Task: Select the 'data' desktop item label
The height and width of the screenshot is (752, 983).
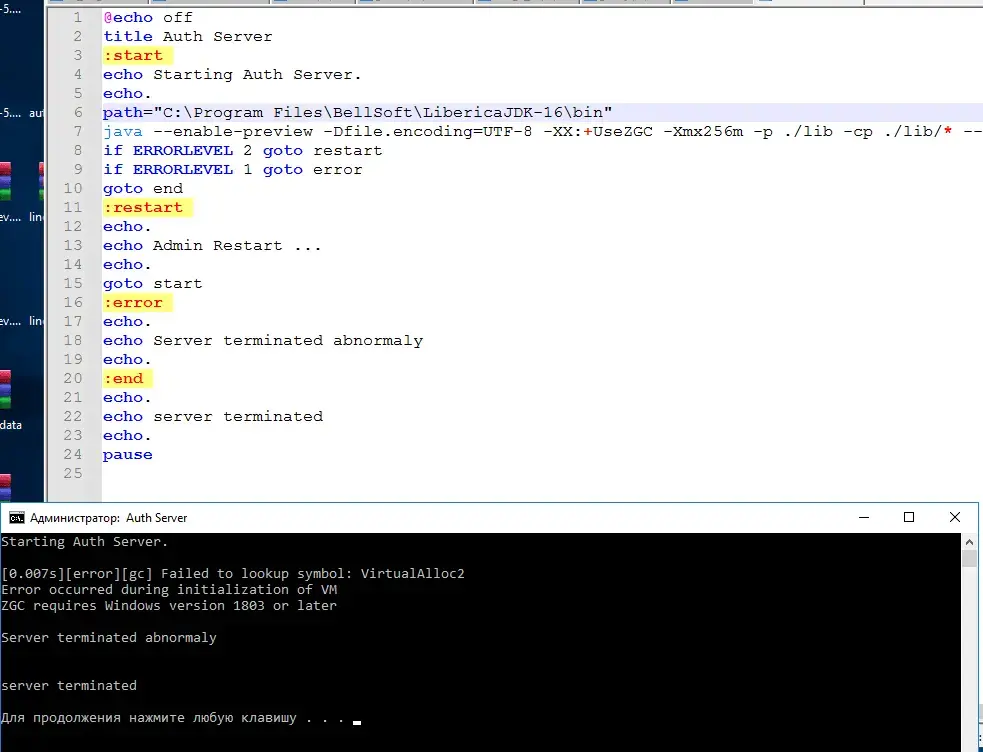Action: coord(11,425)
